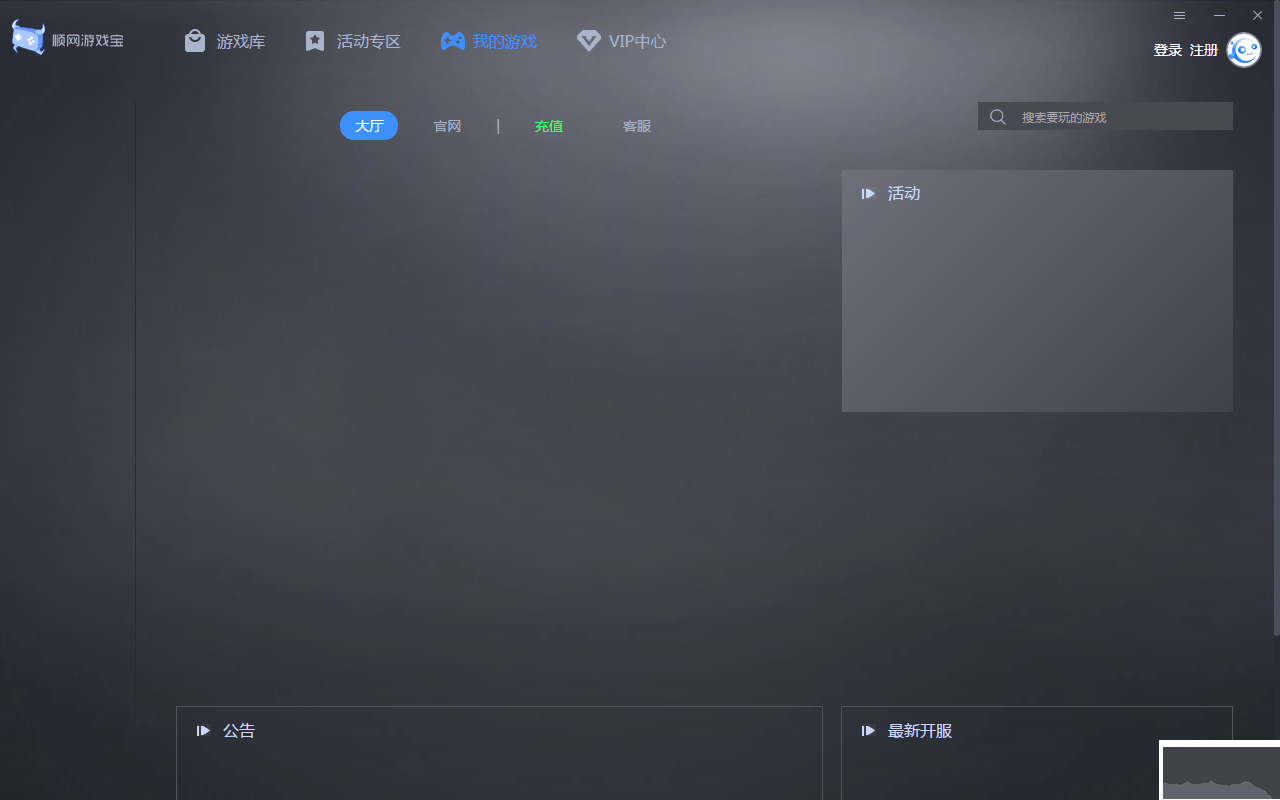The height and width of the screenshot is (800, 1280).
Task: Click the play arrow icon beside 最新开服
Action: click(x=867, y=730)
